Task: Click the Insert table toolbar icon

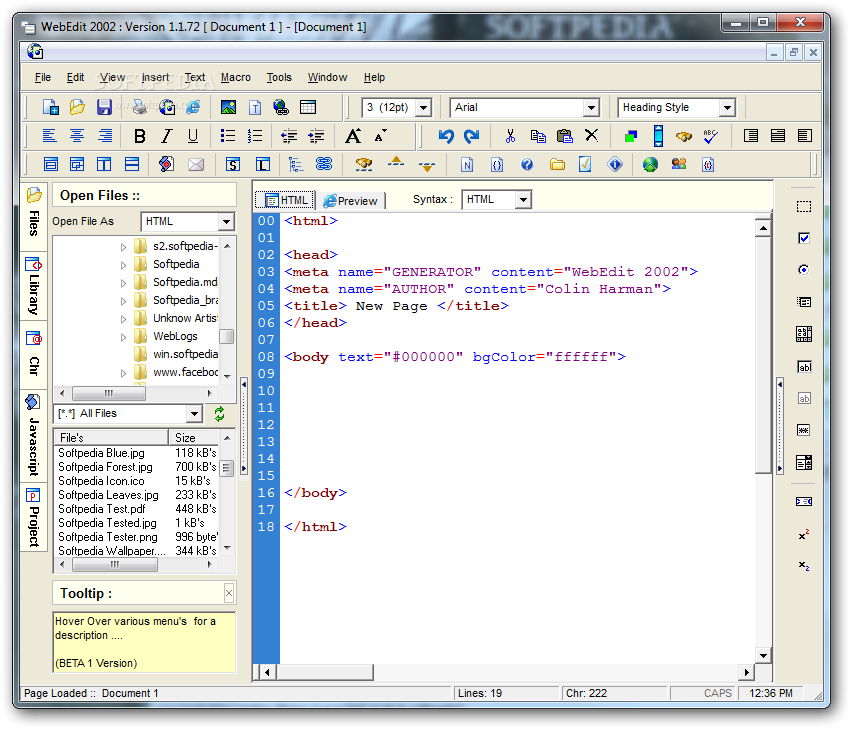Action: (308, 107)
